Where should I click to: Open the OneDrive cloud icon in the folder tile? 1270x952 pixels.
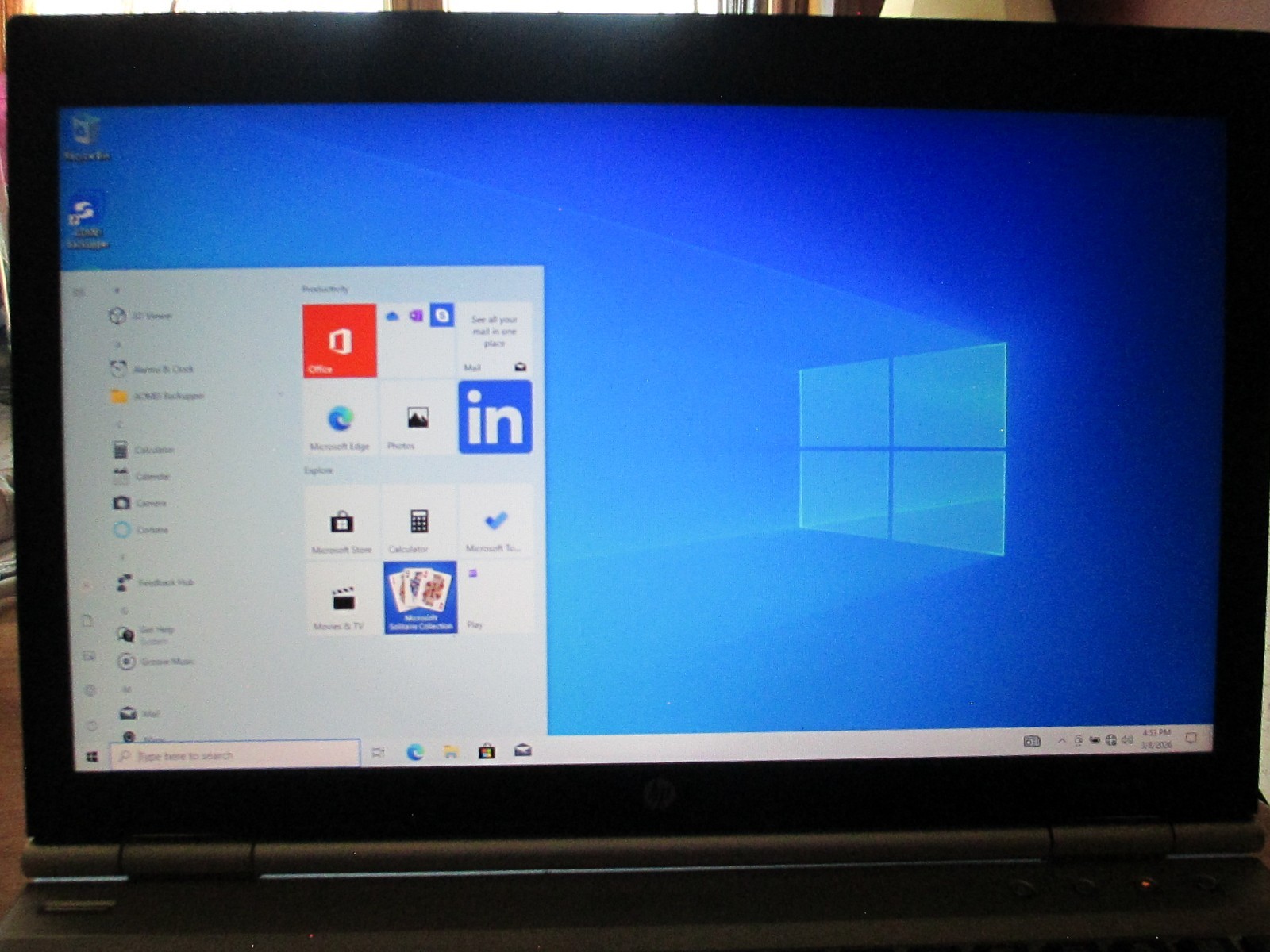pos(392,317)
